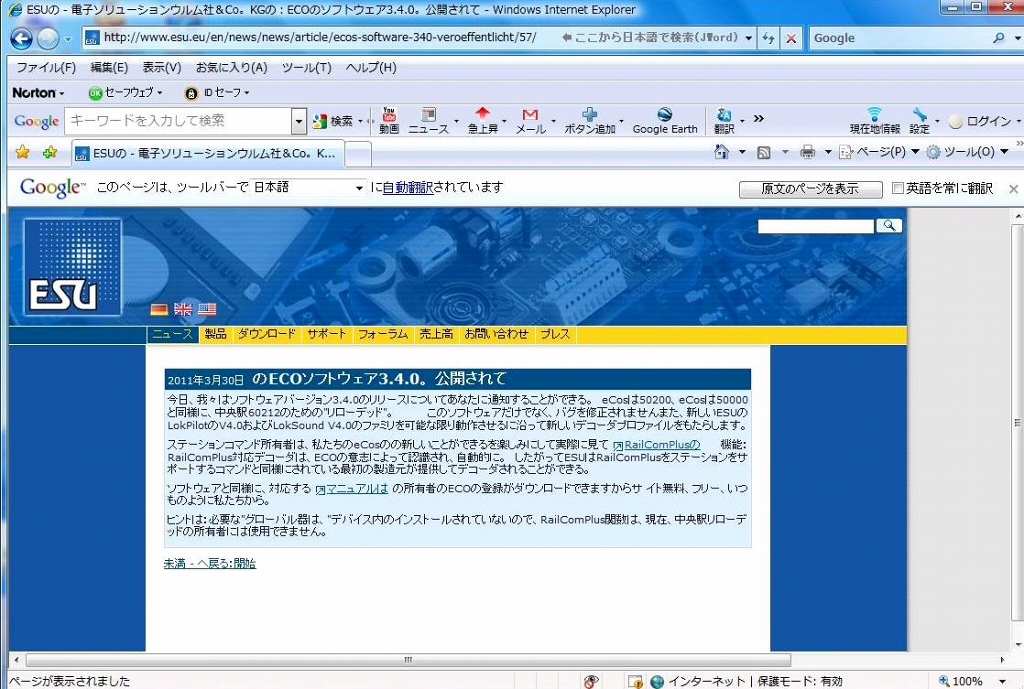Expand the ツール(O) dropdown menu

click(1004, 152)
